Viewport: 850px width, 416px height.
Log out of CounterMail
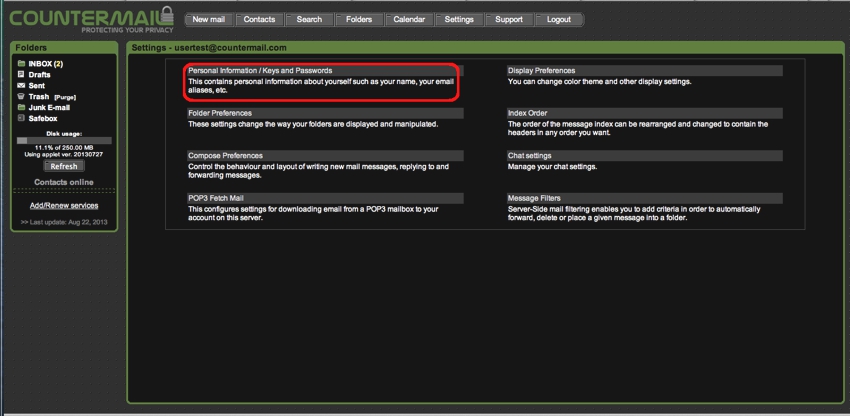559,20
